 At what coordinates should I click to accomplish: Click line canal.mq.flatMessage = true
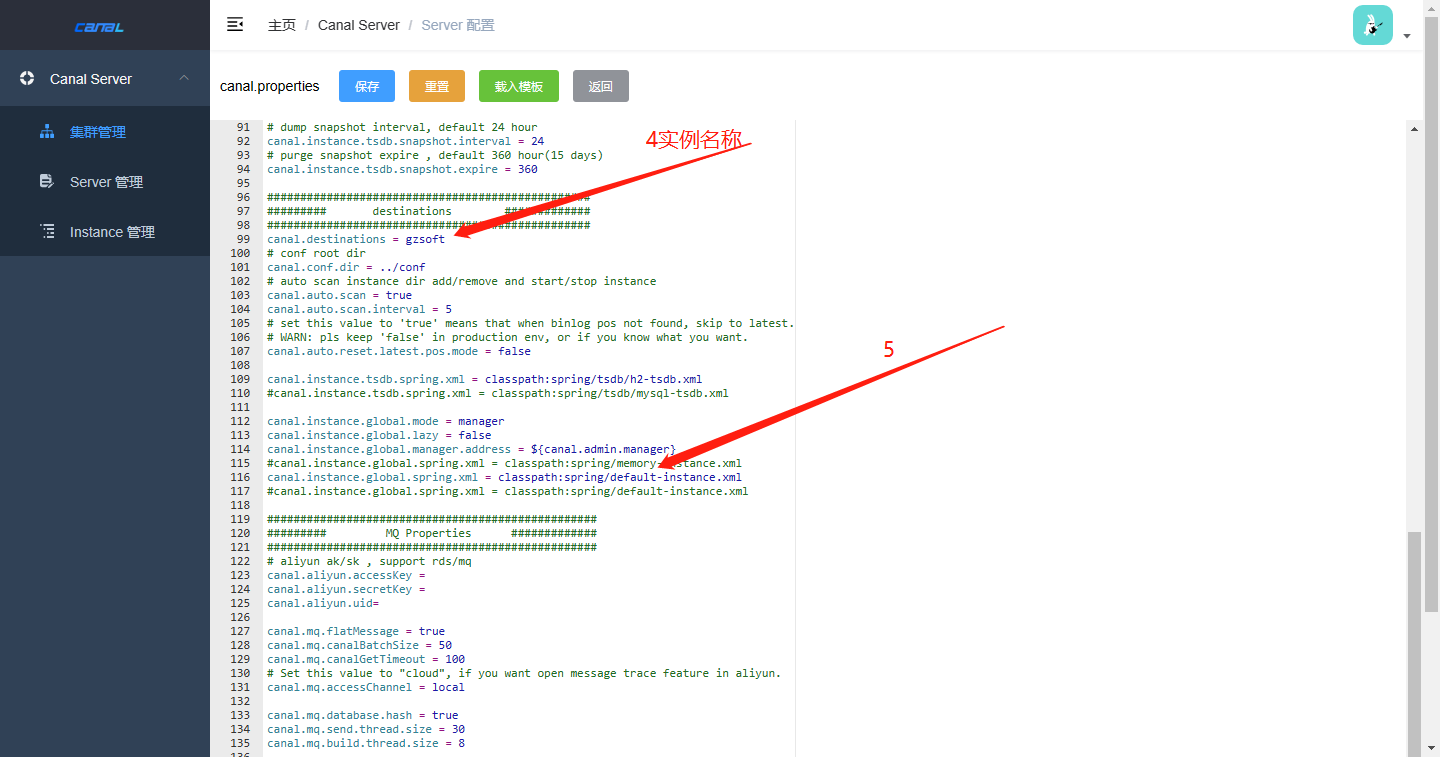click(x=356, y=631)
